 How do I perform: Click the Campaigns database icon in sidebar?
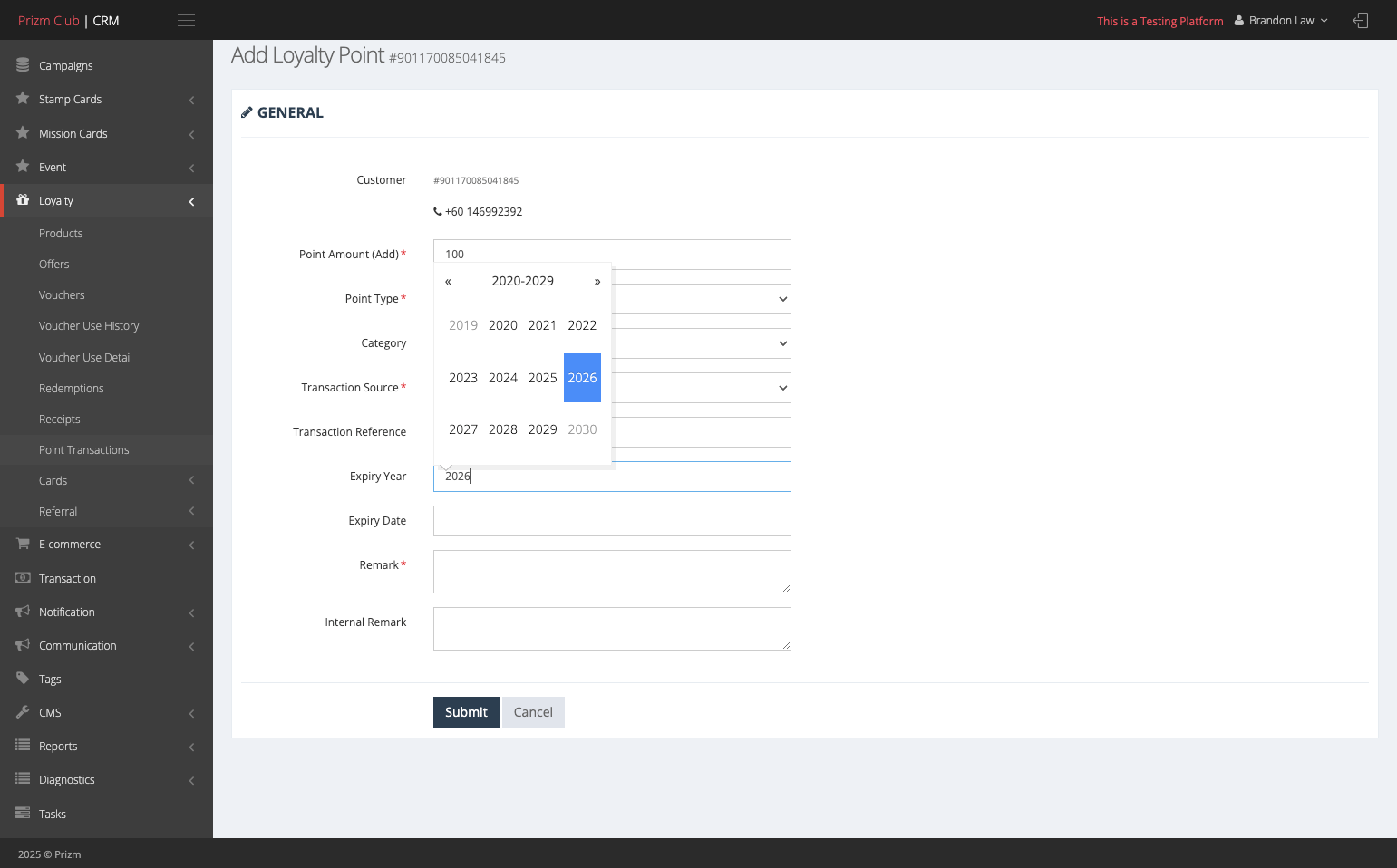pyautogui.click(x=23, y=65)
